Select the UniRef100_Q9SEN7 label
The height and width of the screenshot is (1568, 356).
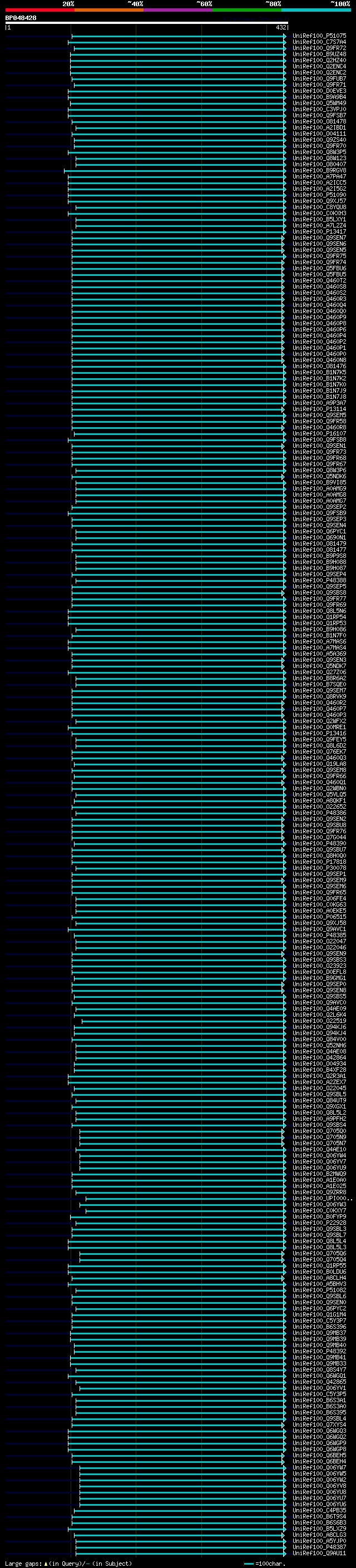coord(319,238)
